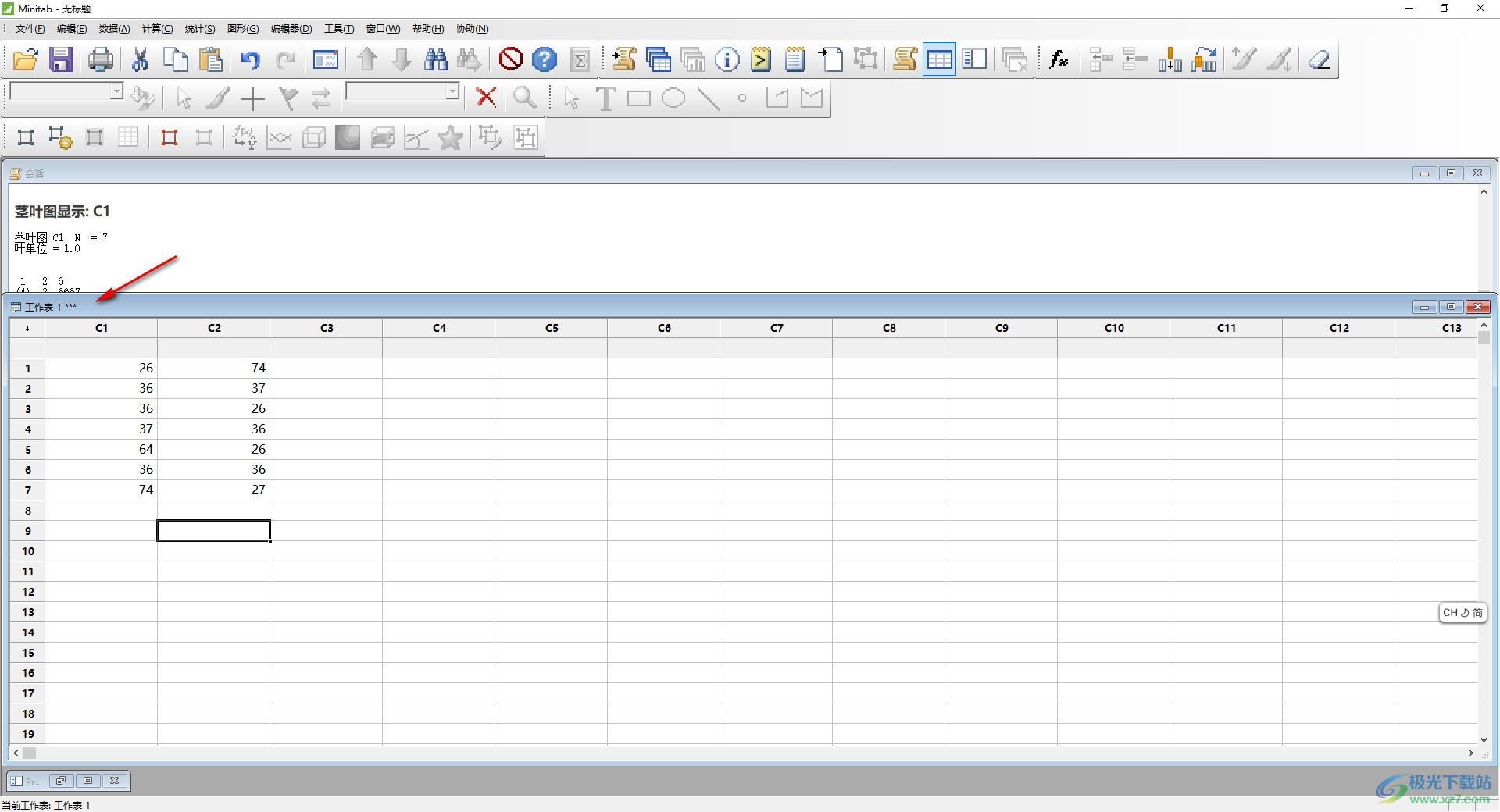Screen dimensions: 1500x812
Task: Open the 统计(S) menu
Action: pyautogui.click(x=200, y=29)
